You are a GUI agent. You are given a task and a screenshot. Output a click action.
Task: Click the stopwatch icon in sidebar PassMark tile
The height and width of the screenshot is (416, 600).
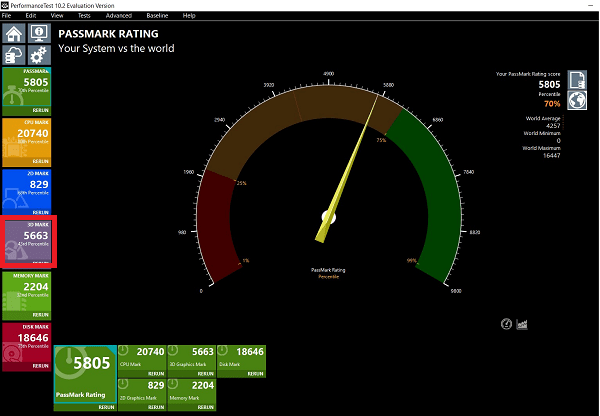click(13, 95)
